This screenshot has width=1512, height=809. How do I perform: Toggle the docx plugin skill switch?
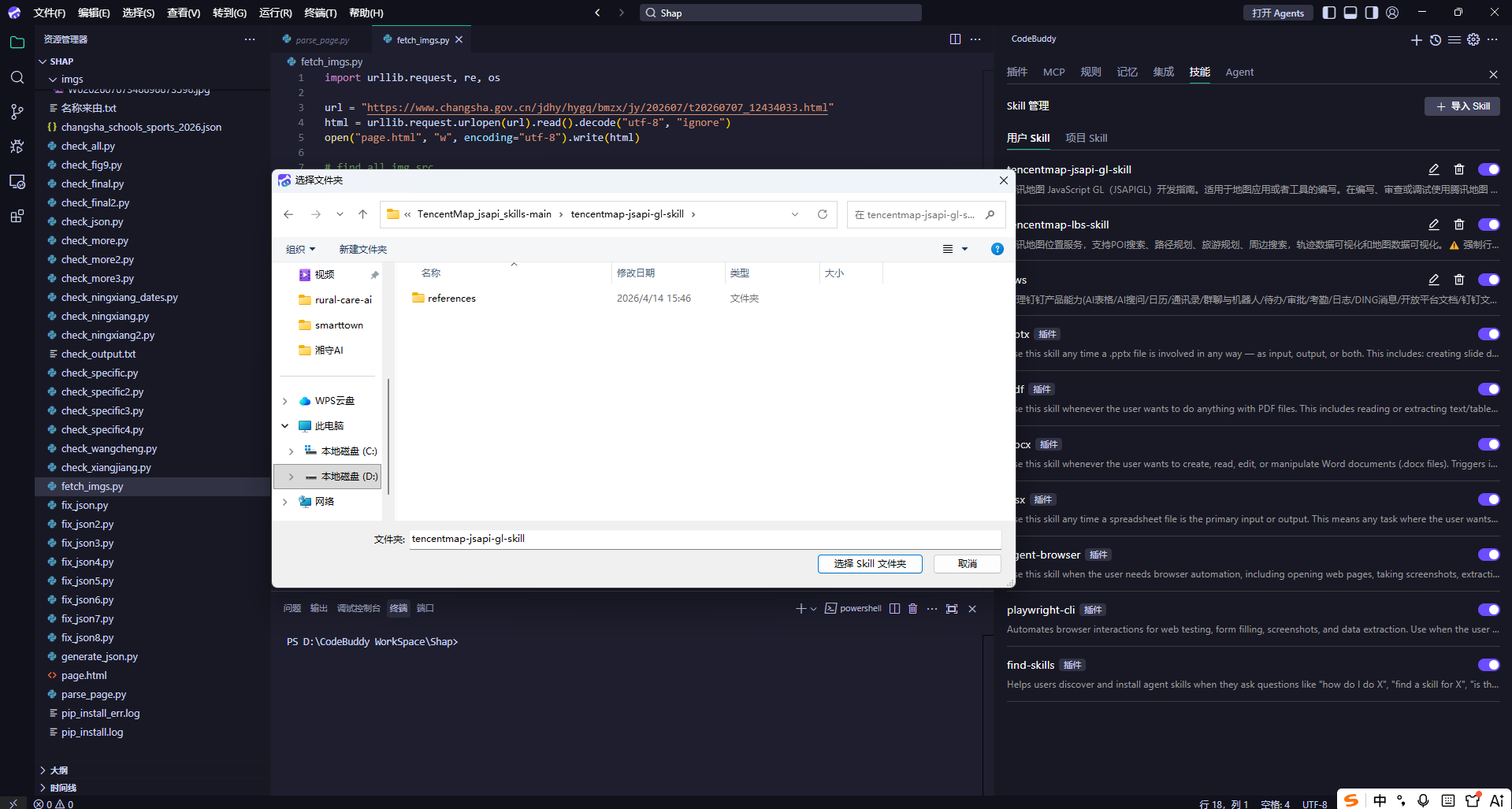pyautogui.click(x=1488, y=444)
